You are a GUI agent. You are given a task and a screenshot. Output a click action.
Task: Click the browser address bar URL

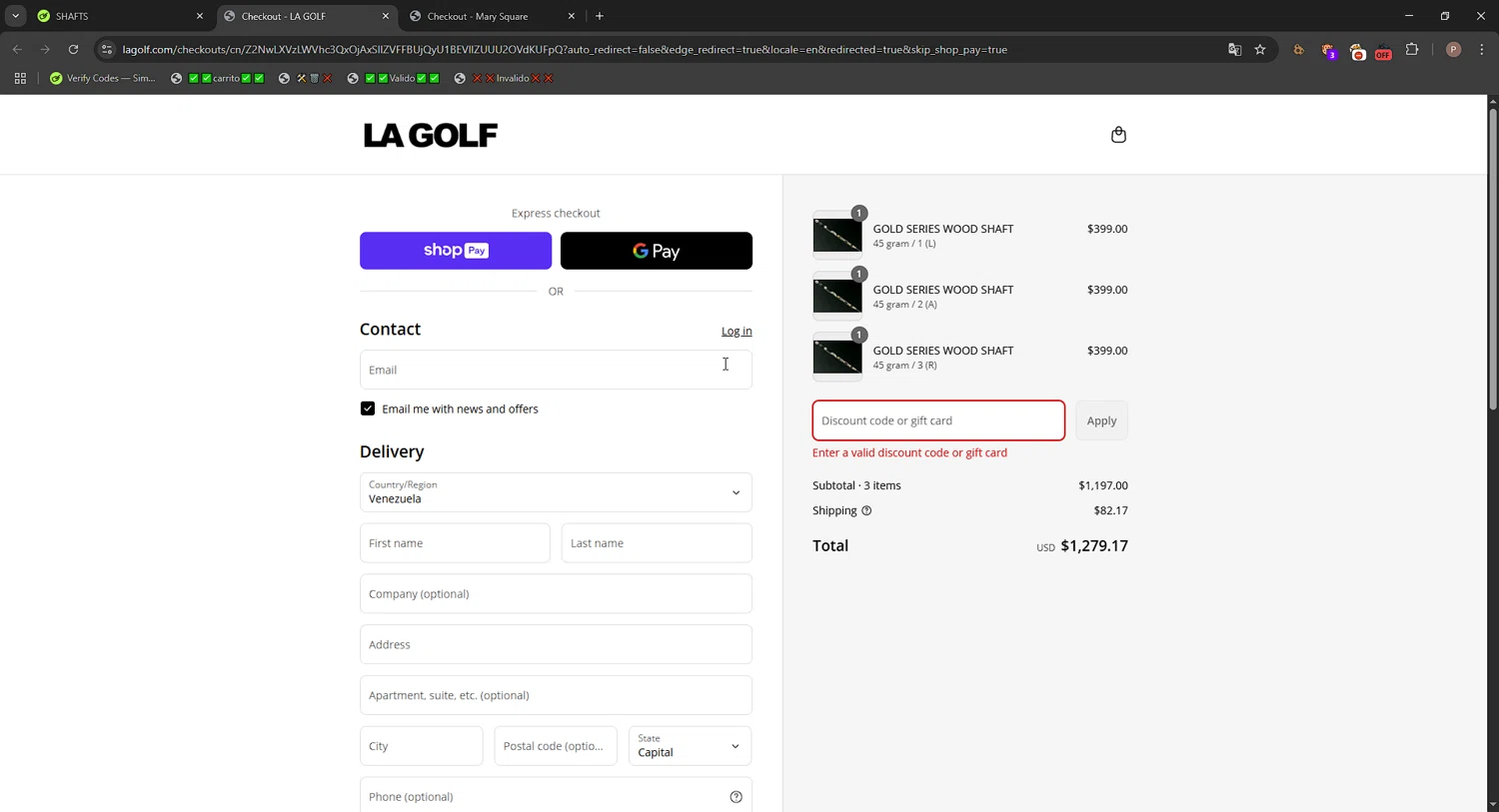pos(565,50)
